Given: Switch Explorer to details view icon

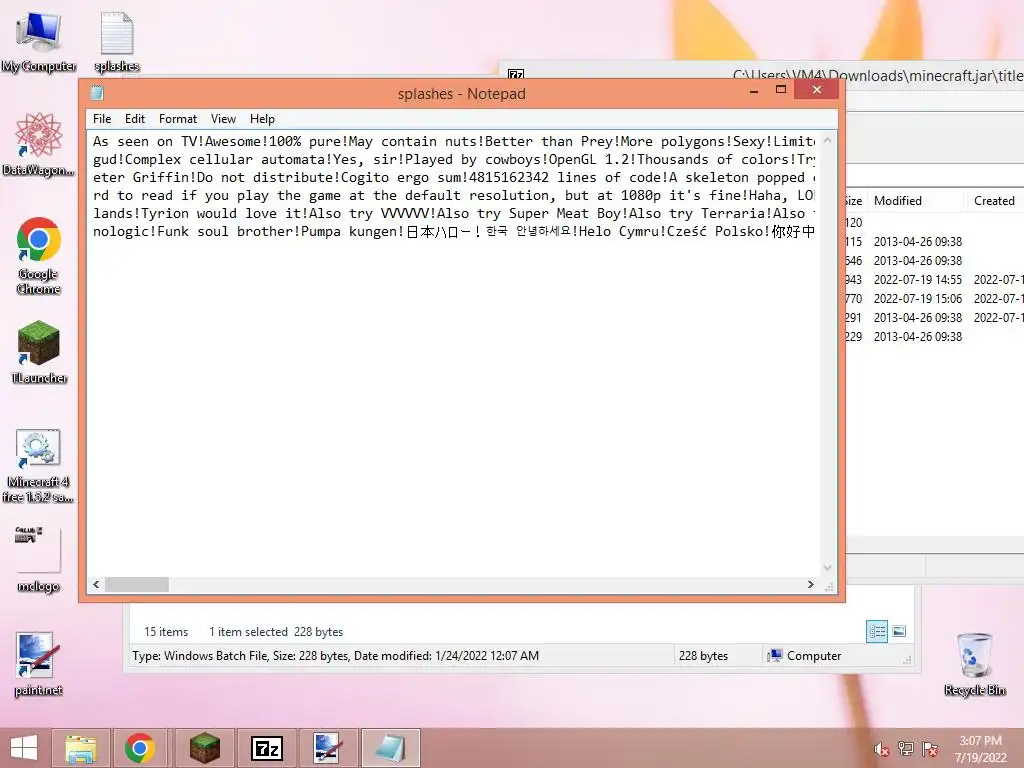Looking at the screenshot, I should pos(877,631).
